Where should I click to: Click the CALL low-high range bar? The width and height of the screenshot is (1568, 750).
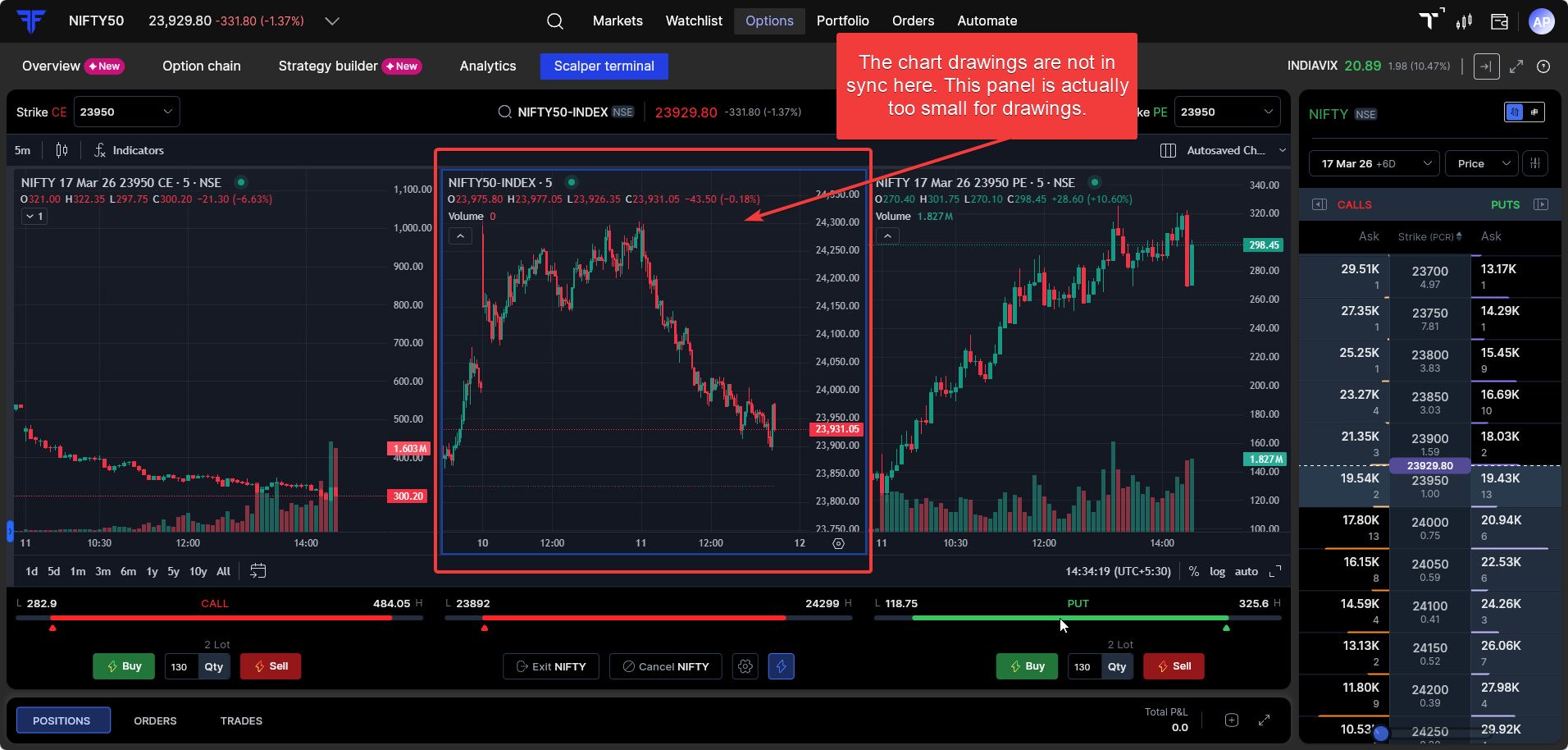[x=220, y=618]
